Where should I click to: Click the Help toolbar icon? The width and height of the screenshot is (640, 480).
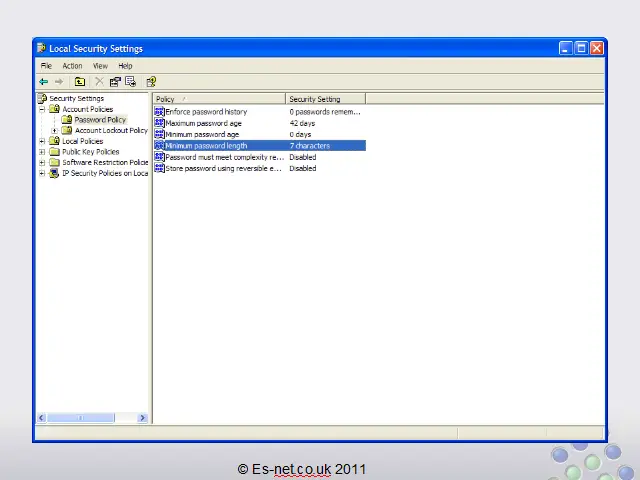pyautogui.click(x=151, y=82)
